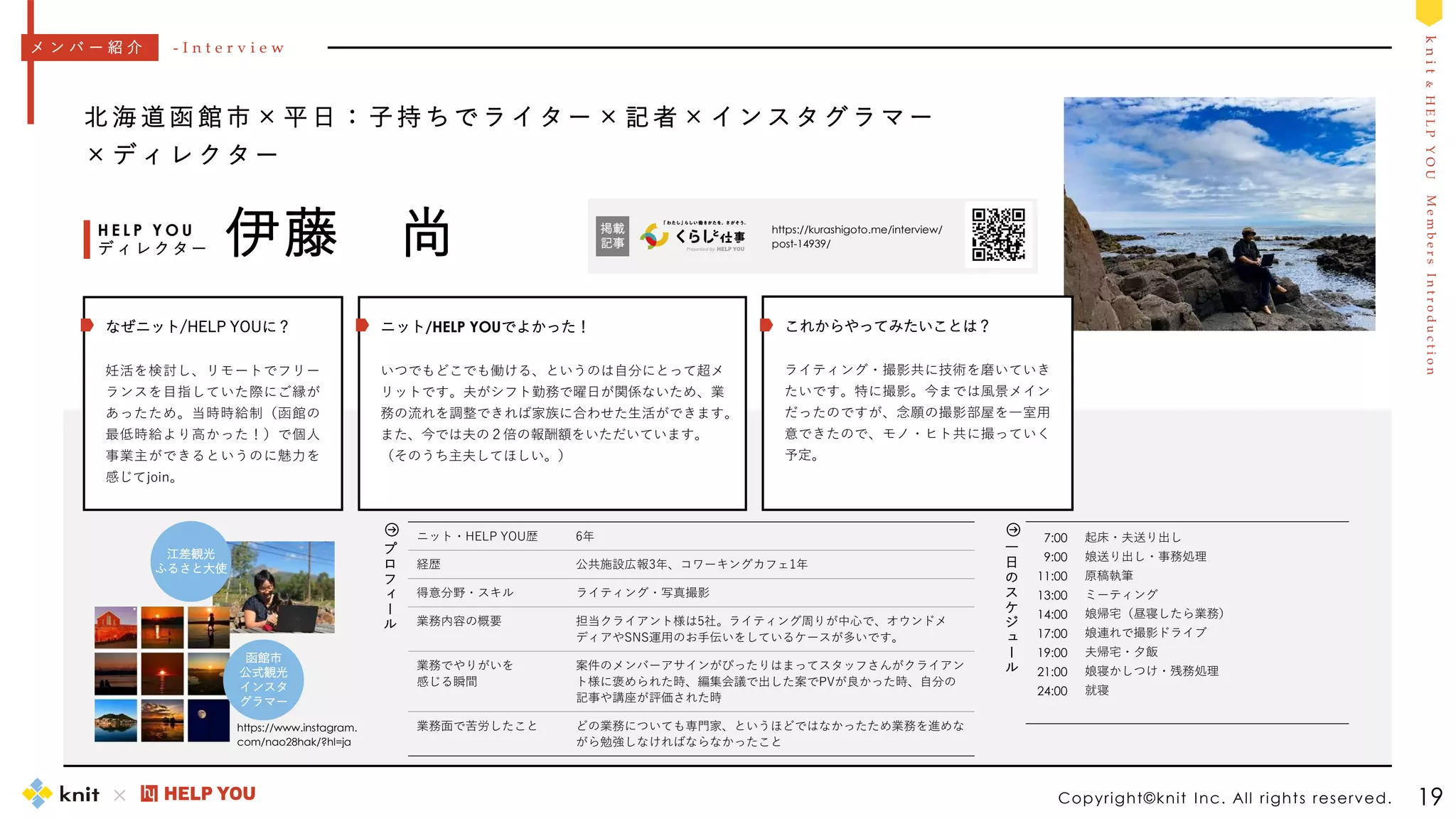Click the くらしと仕事 logo
This screenshot has width=1456, height=819.
point(693,236)
